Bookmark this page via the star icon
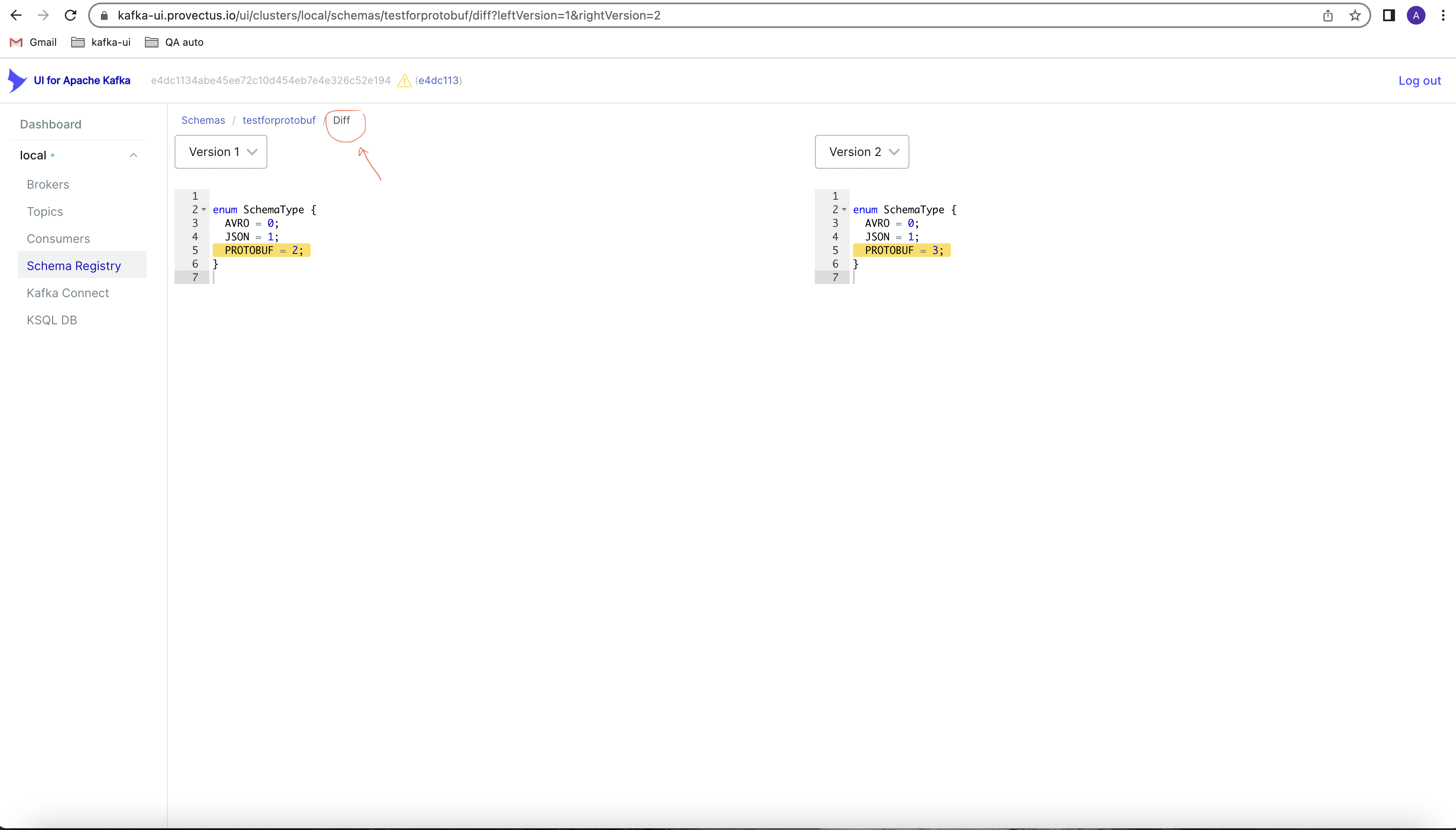The width and height of the screenshot is (1456, 830). click(x=1355, y=15)
